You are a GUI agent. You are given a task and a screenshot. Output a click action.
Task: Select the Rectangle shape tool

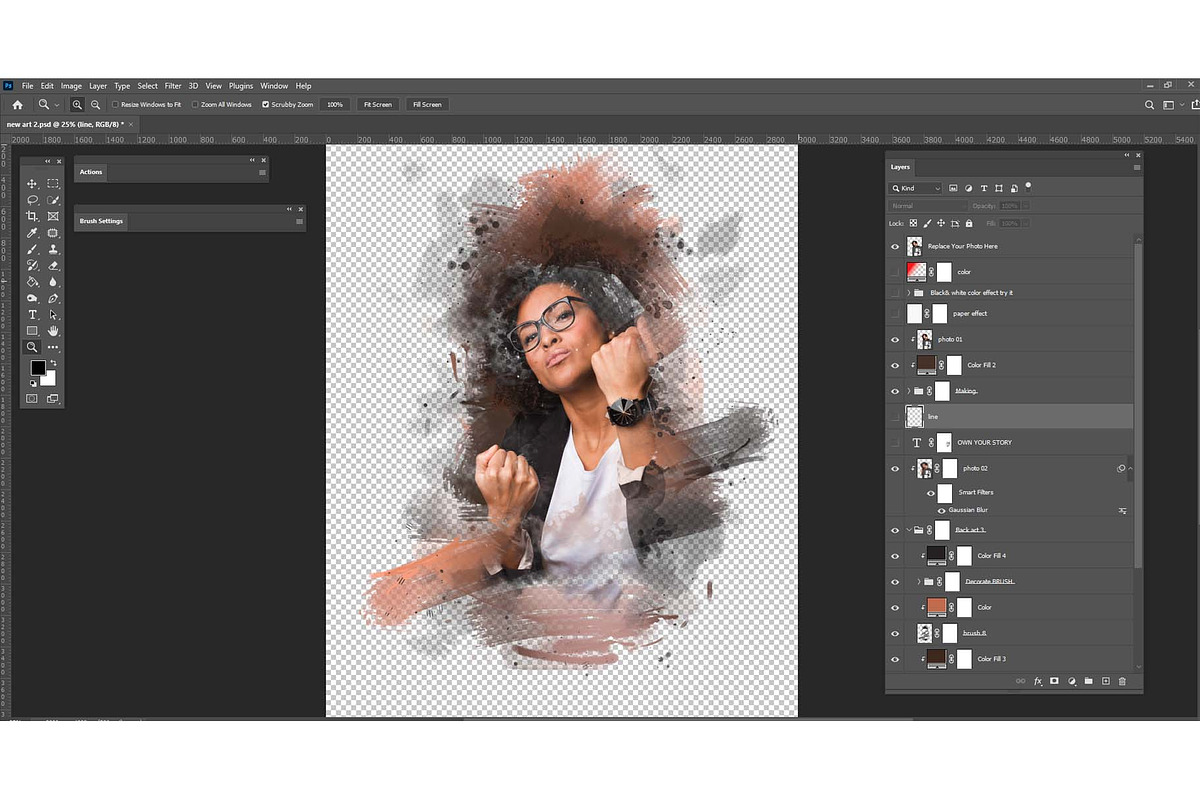pos(32,330)
